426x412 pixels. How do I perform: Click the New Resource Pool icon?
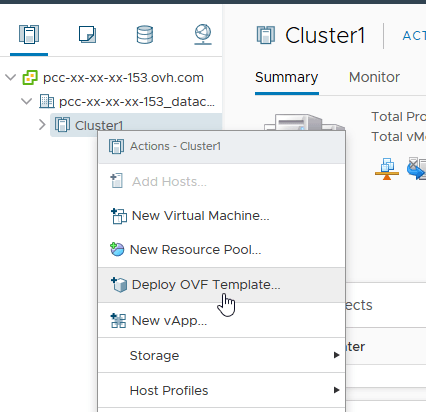pyautogui.click(x=117, y=249)
